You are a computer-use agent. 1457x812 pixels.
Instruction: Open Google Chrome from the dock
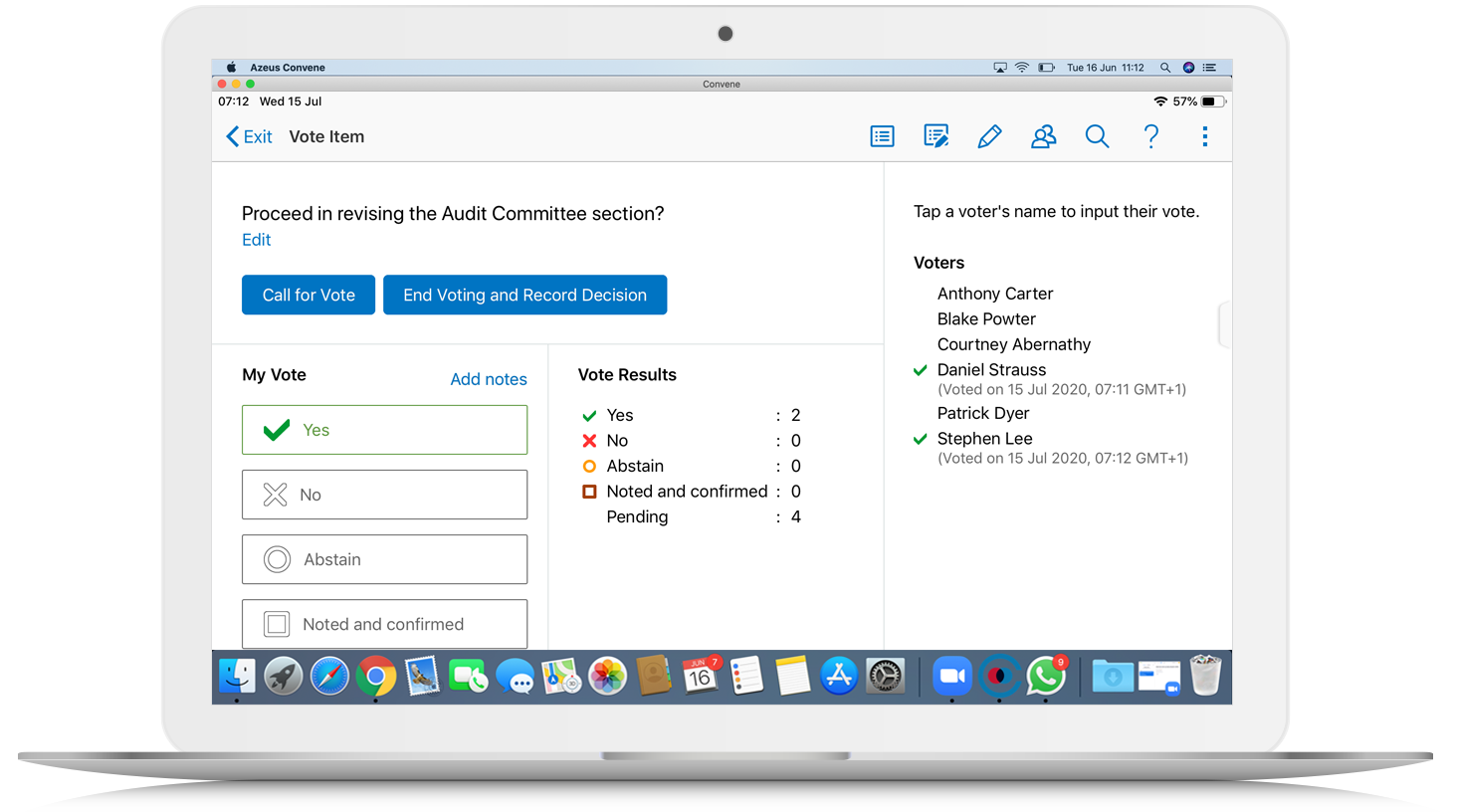pos(376,677)
